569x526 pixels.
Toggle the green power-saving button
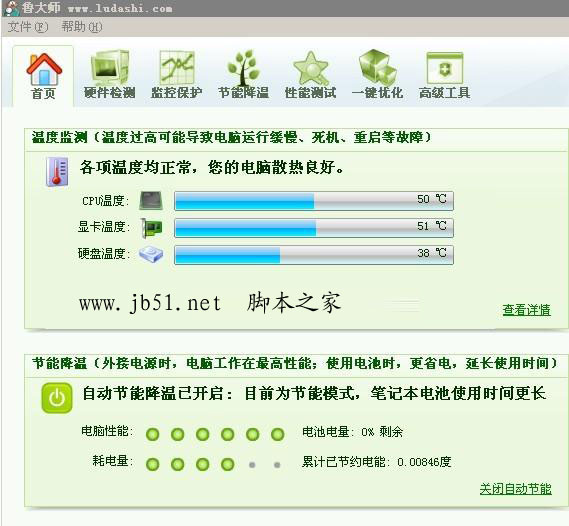tap(57, 398)
